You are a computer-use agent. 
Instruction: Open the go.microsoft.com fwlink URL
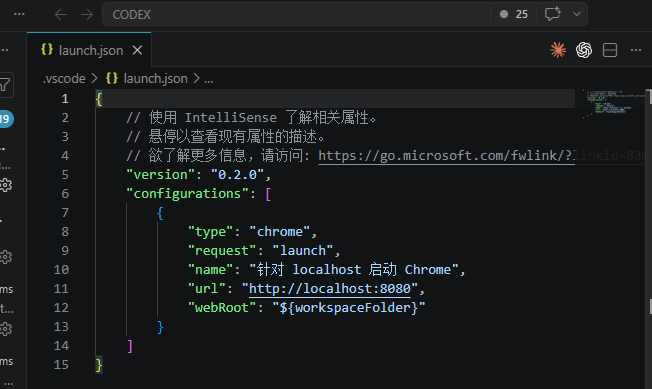[447, 155]
